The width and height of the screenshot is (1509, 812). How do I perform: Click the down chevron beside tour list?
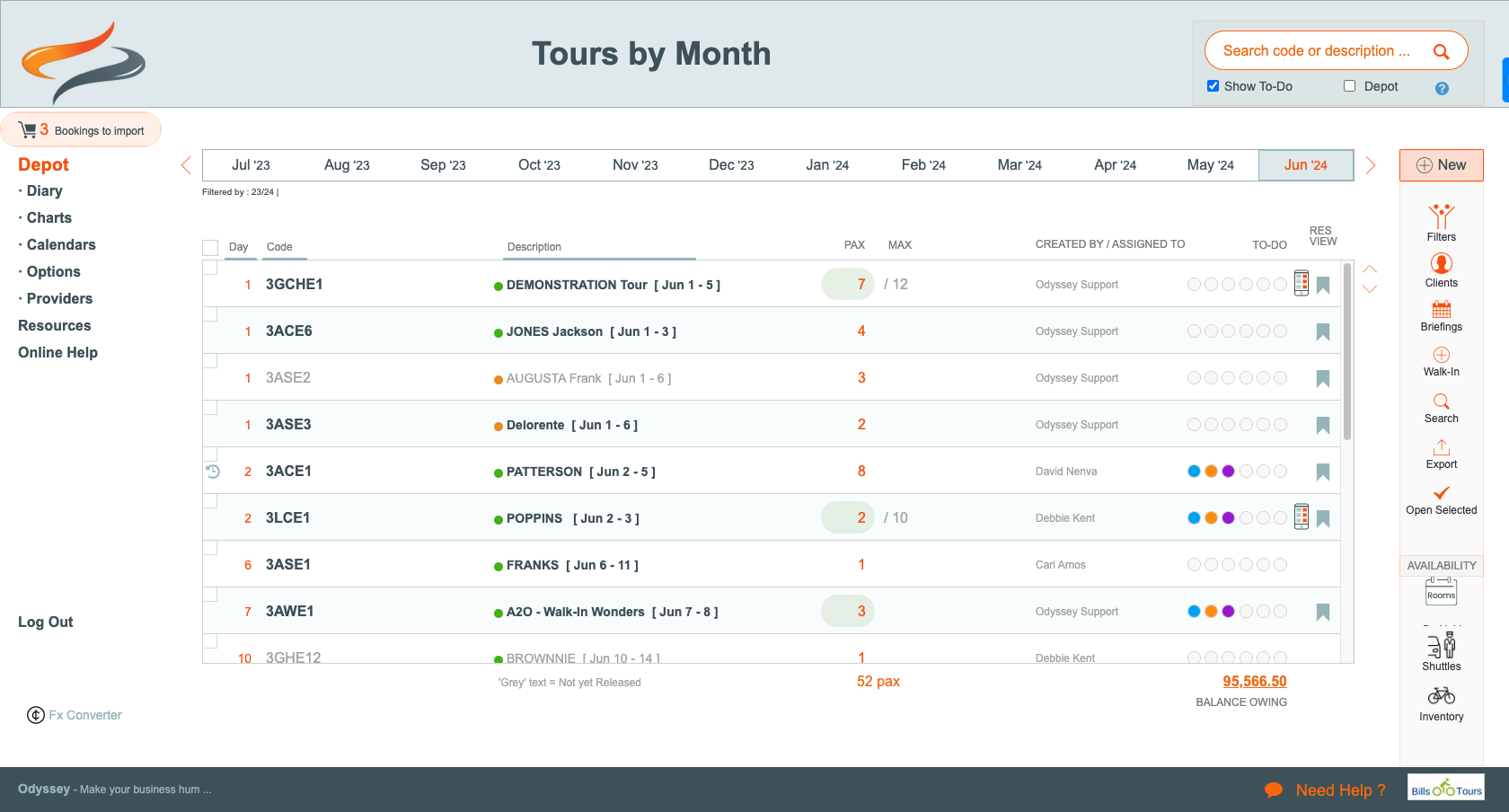point(1370,289)
